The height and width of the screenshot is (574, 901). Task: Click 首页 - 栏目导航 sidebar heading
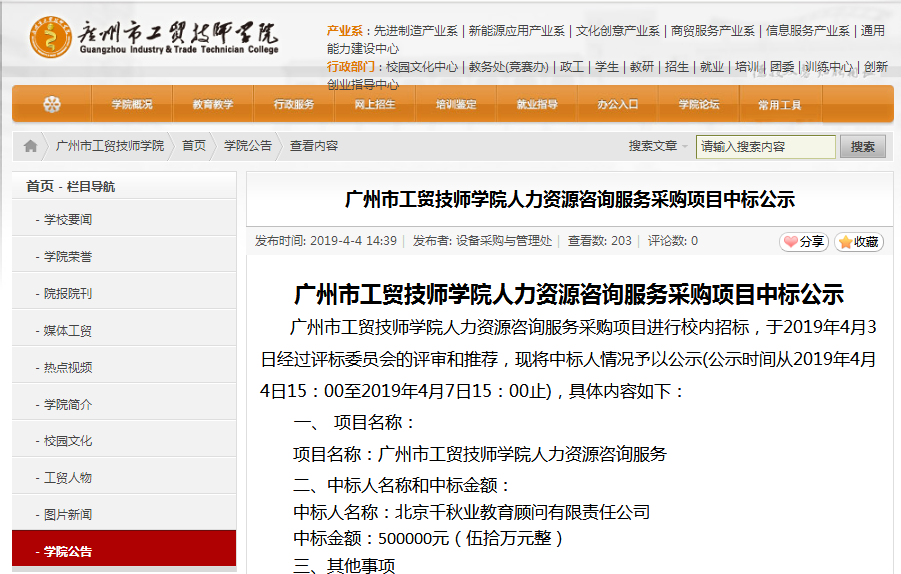click(71, 186)
